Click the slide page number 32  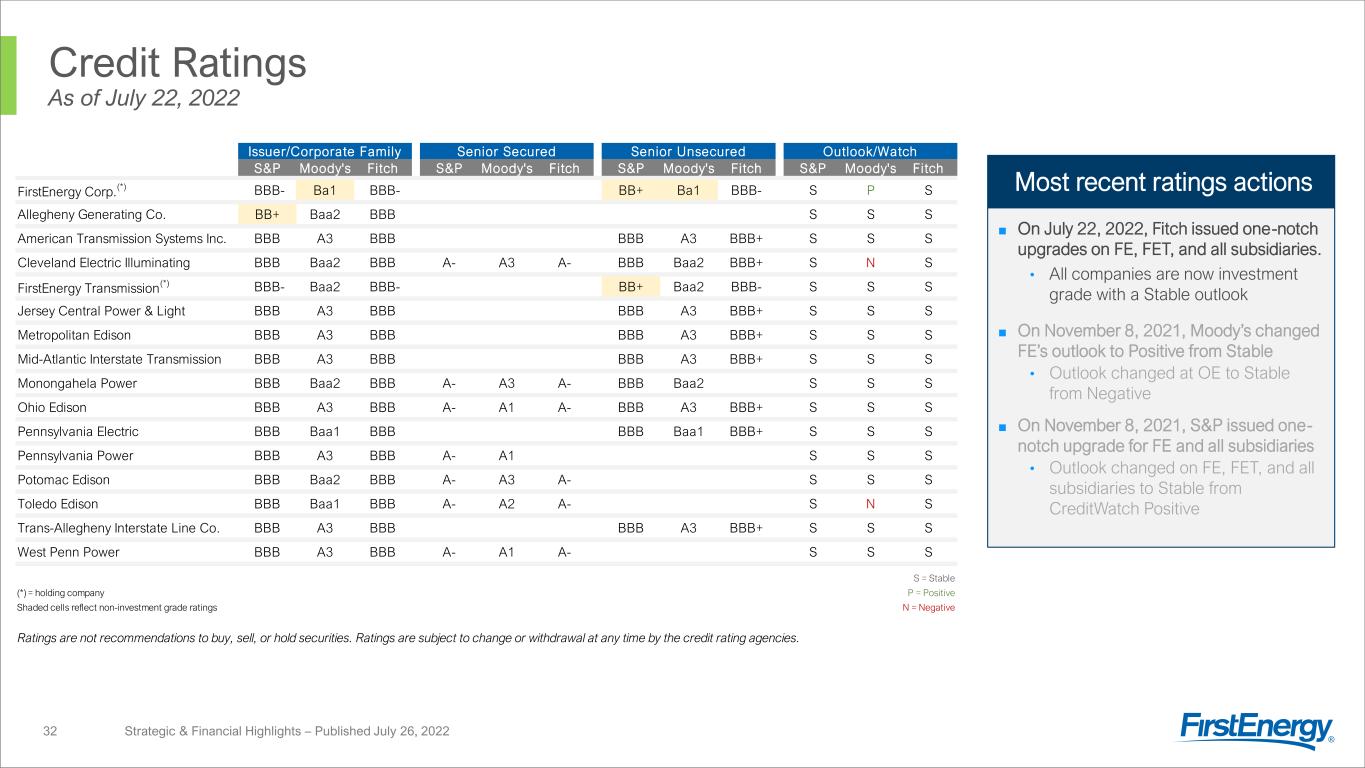click(x=49, y=732)
